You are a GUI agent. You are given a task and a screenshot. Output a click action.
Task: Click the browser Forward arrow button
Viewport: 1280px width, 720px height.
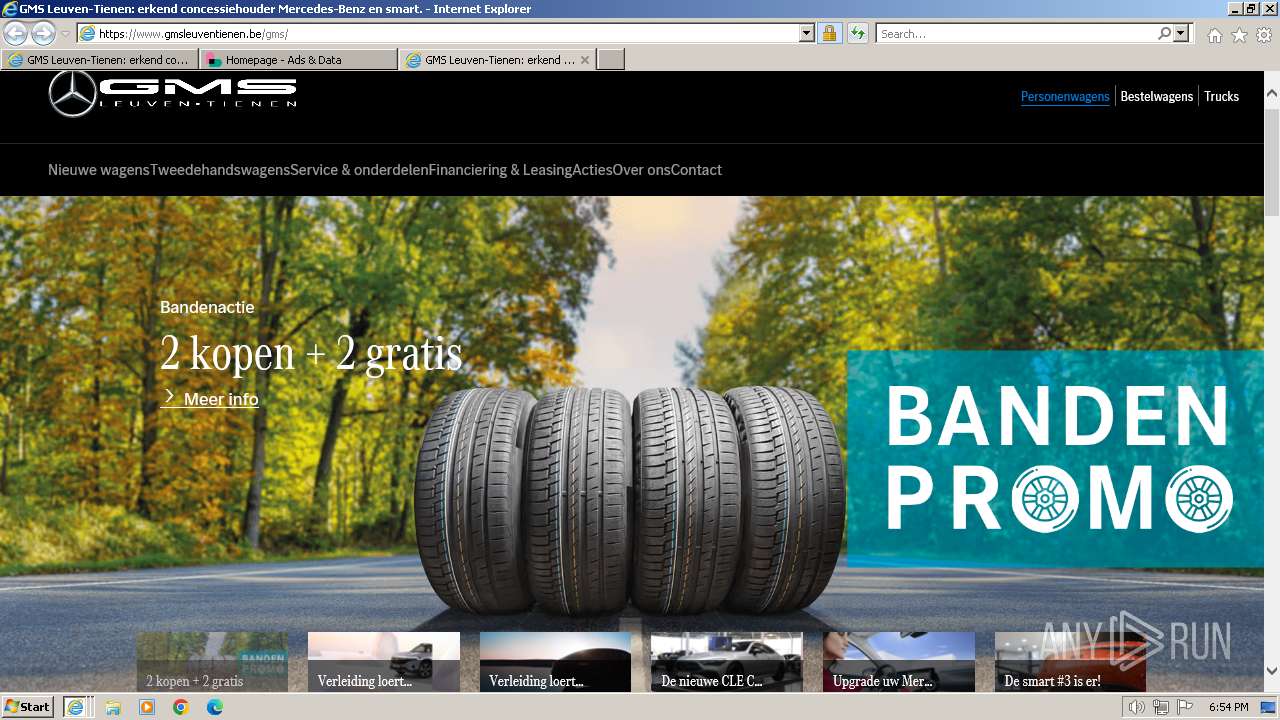[43, 34]
